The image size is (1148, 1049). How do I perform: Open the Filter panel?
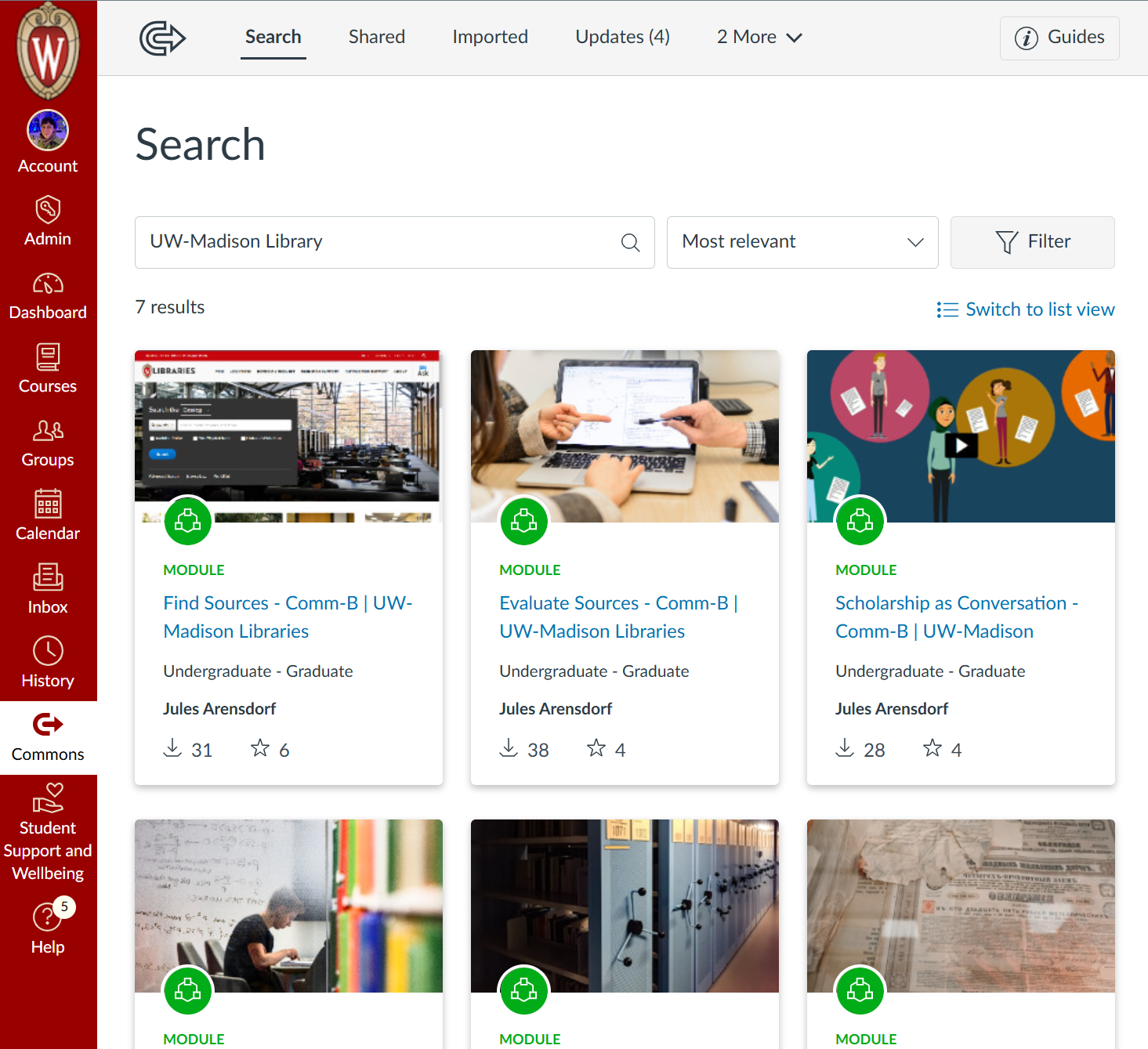point(1033,242)
